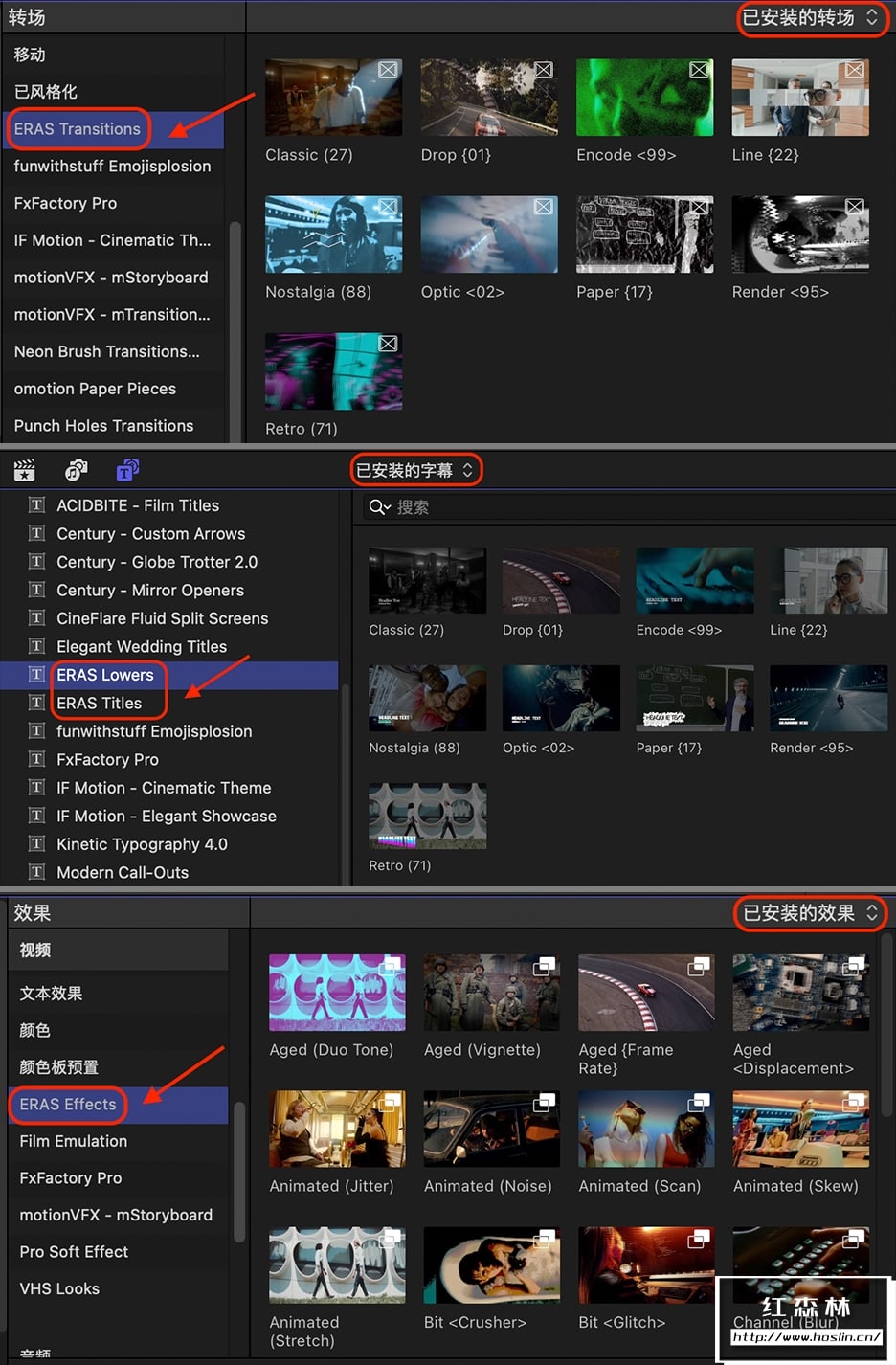Click the effect badge on Animated (Noise)

pos(545,1103)
